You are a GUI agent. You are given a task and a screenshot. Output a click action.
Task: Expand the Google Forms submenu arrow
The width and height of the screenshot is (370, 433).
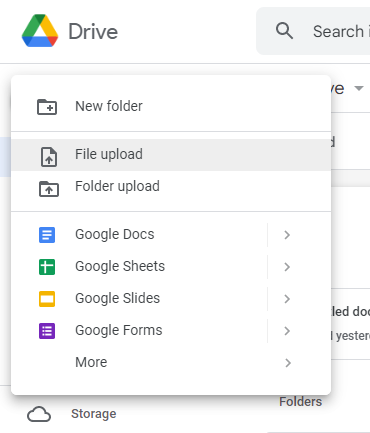pos(287,331)
